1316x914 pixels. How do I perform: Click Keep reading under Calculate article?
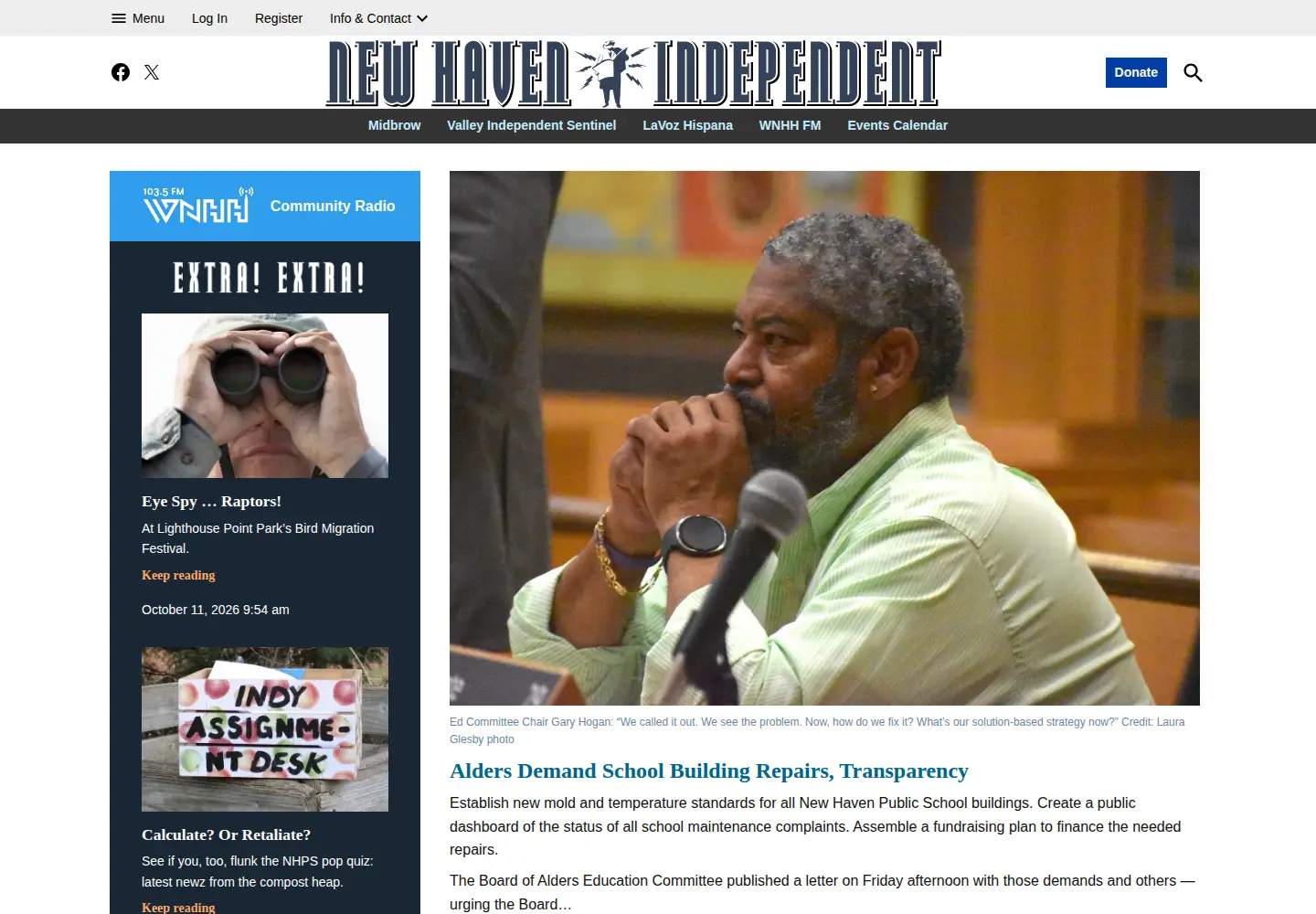point(178,908)
